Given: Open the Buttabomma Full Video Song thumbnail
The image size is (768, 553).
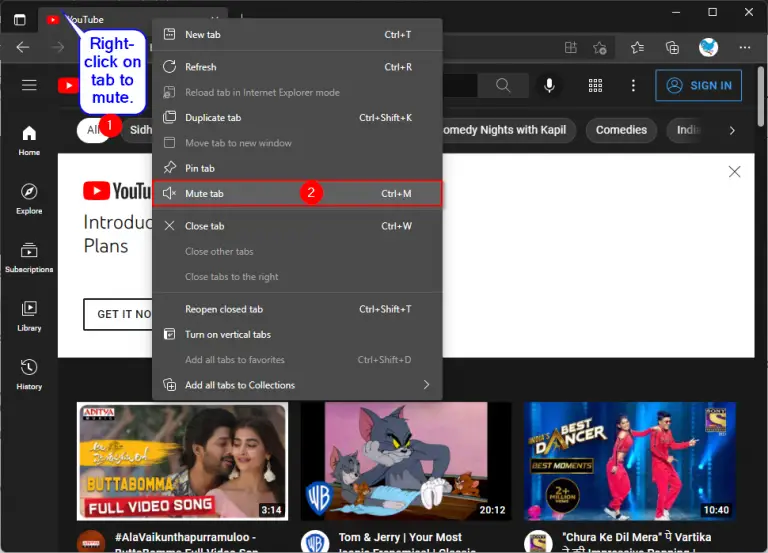Looking at the screenshot, I should (182, 461).
